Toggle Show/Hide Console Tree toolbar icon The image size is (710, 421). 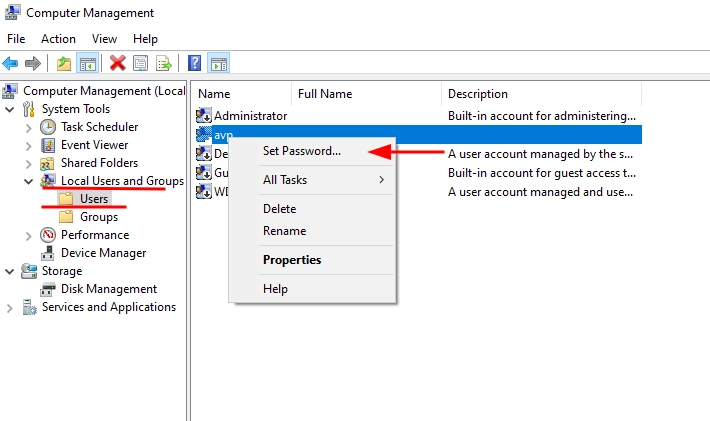pos(88,63)
